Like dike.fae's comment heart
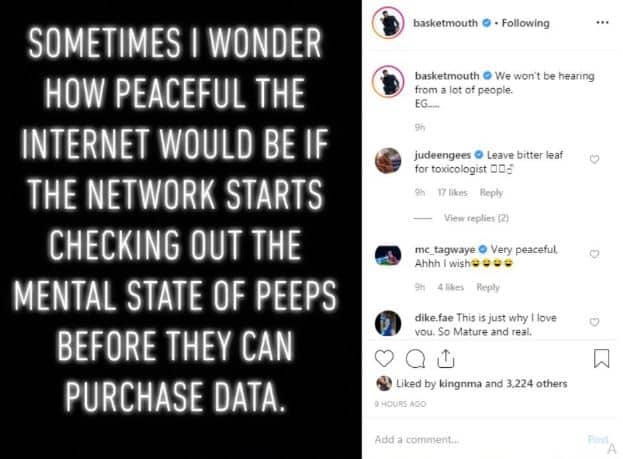The height and width of the screenshot is (459, 623). (x=594, y=322)
